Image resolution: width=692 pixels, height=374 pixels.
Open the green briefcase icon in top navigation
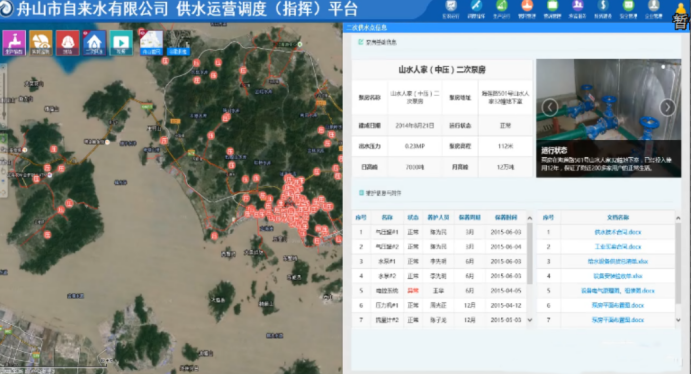(x=552, y=6)
